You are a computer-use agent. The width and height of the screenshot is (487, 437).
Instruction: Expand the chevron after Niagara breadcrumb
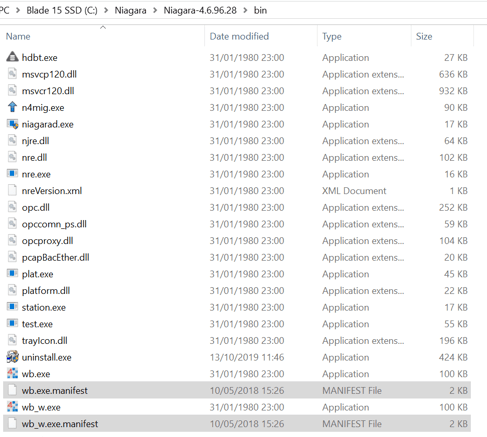pyautogui.click(x=155, y=11)
